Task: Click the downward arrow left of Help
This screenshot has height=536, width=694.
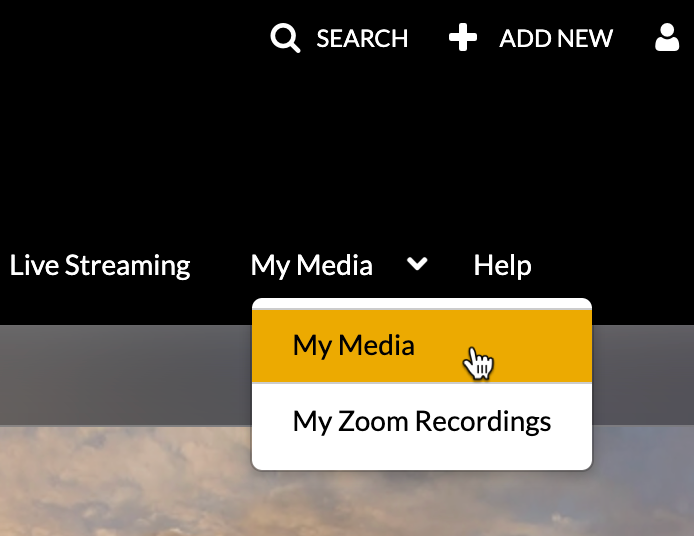Action: point(418,264)
